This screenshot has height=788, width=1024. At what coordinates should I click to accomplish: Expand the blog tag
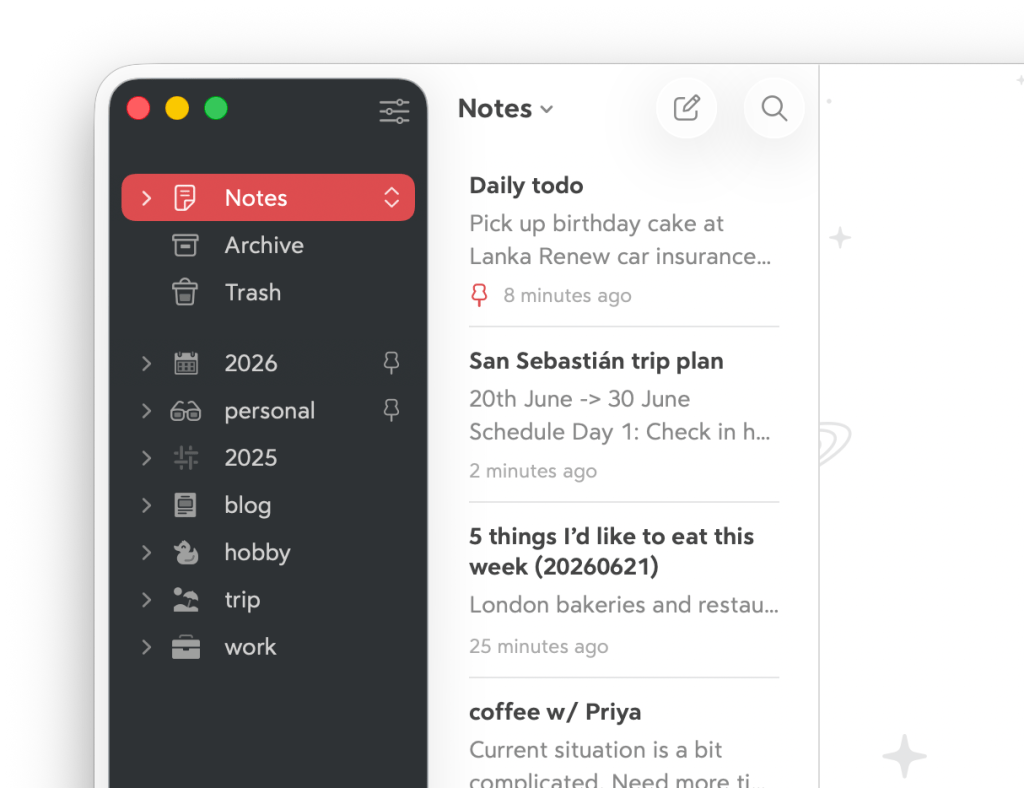click(147, 505)
